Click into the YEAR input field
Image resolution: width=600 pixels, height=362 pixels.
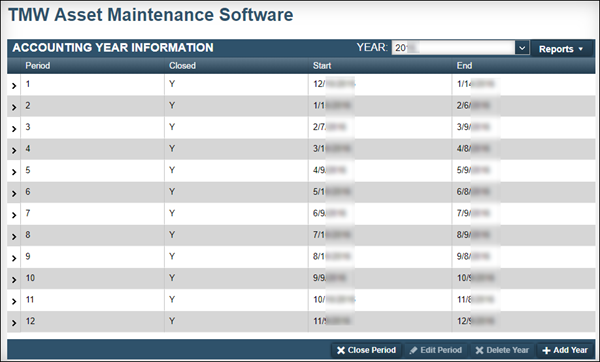(453, 48)
